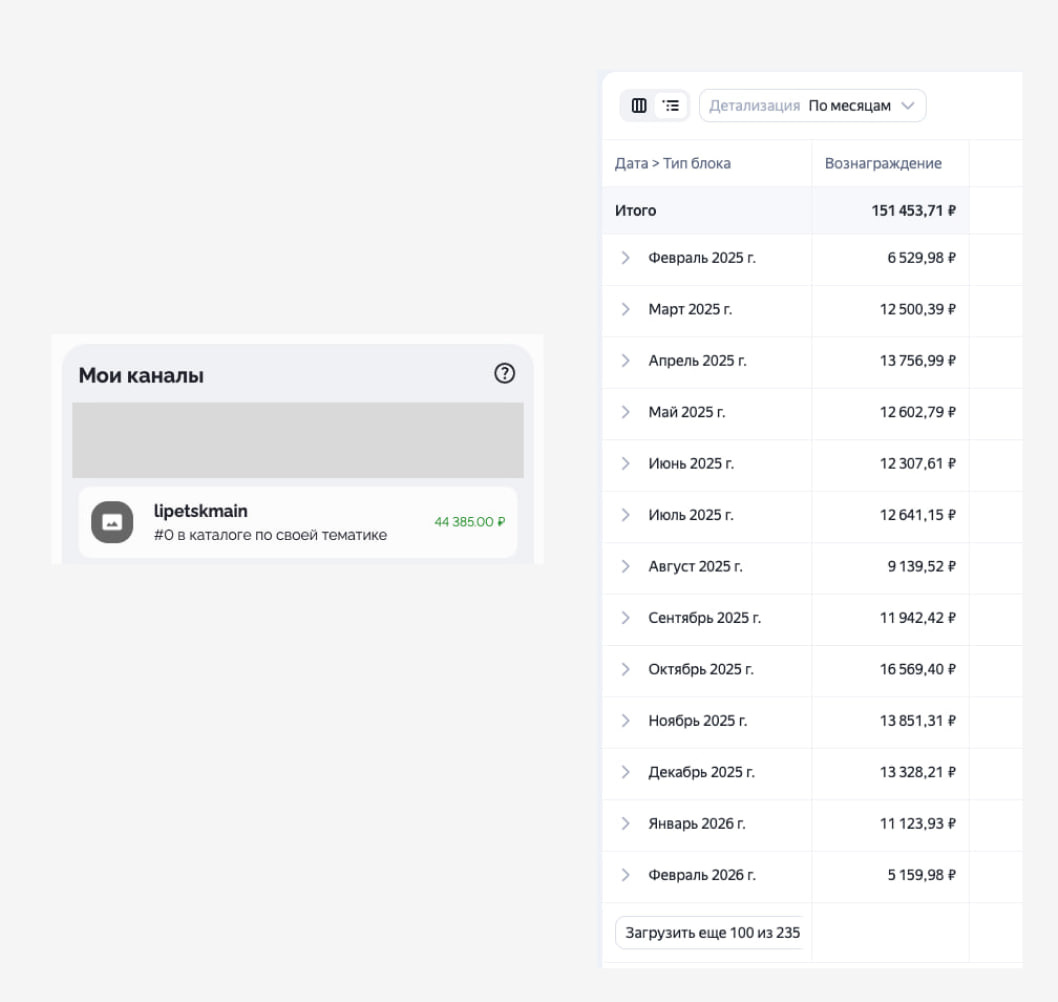
Task: Expand the Февраль 2025 г. row
Action: pos(626,258)
